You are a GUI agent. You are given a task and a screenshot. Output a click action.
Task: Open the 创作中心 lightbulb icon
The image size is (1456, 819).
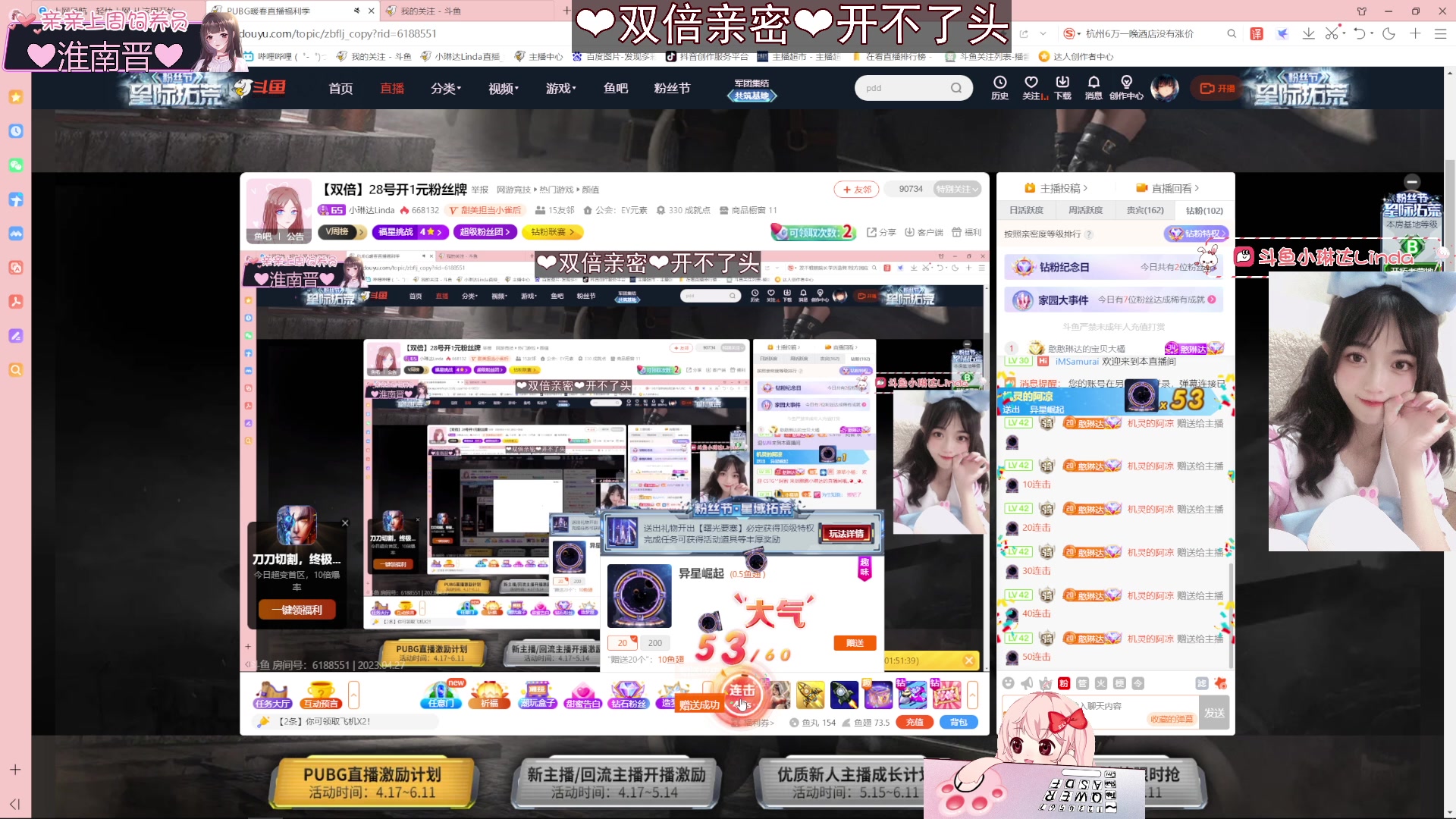(x=1126, y=87)
